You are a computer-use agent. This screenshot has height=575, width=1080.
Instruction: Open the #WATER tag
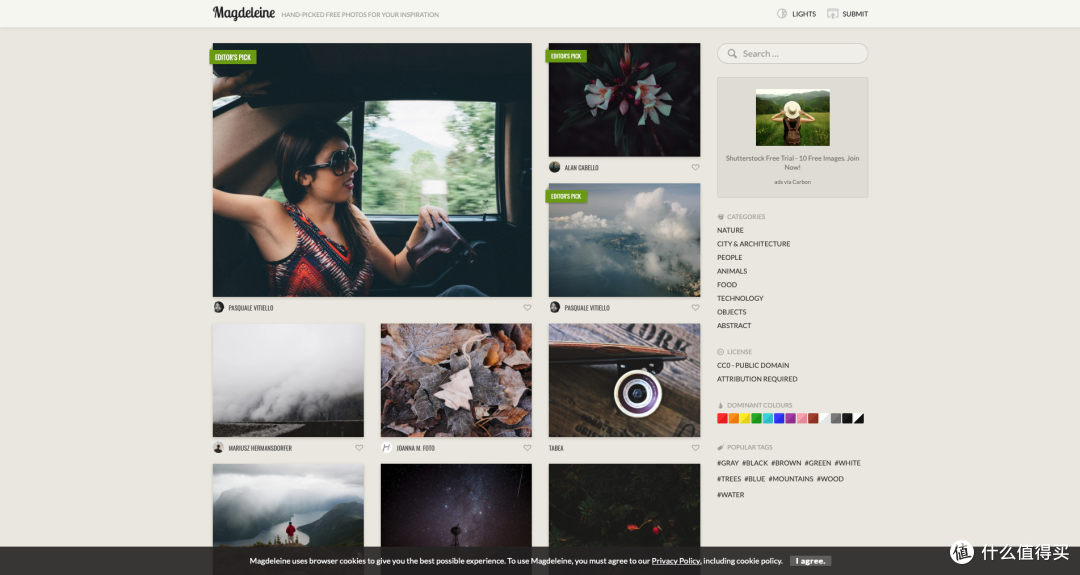click(730, 494)
